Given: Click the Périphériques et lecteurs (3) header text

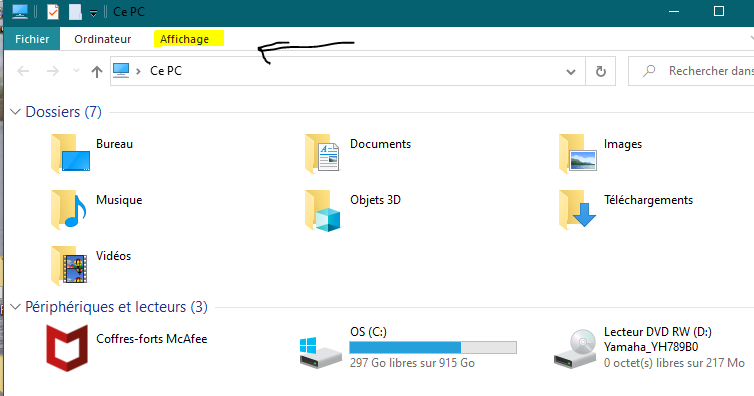Looking at the screenshot, I should coord(116,307).
